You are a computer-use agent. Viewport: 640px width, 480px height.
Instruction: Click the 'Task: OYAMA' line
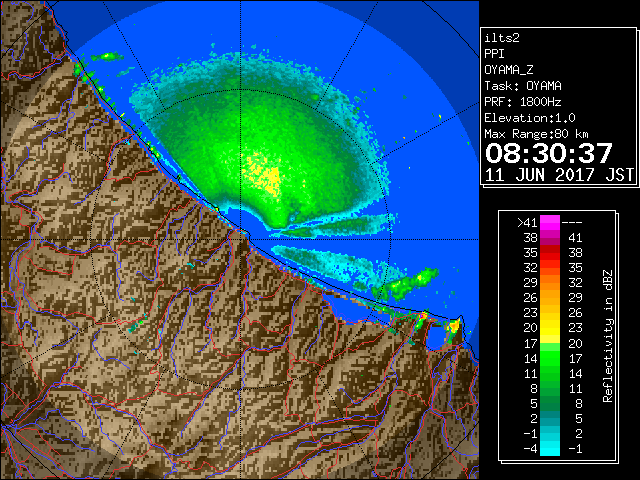pyautogui.click(x=523, y=86)
